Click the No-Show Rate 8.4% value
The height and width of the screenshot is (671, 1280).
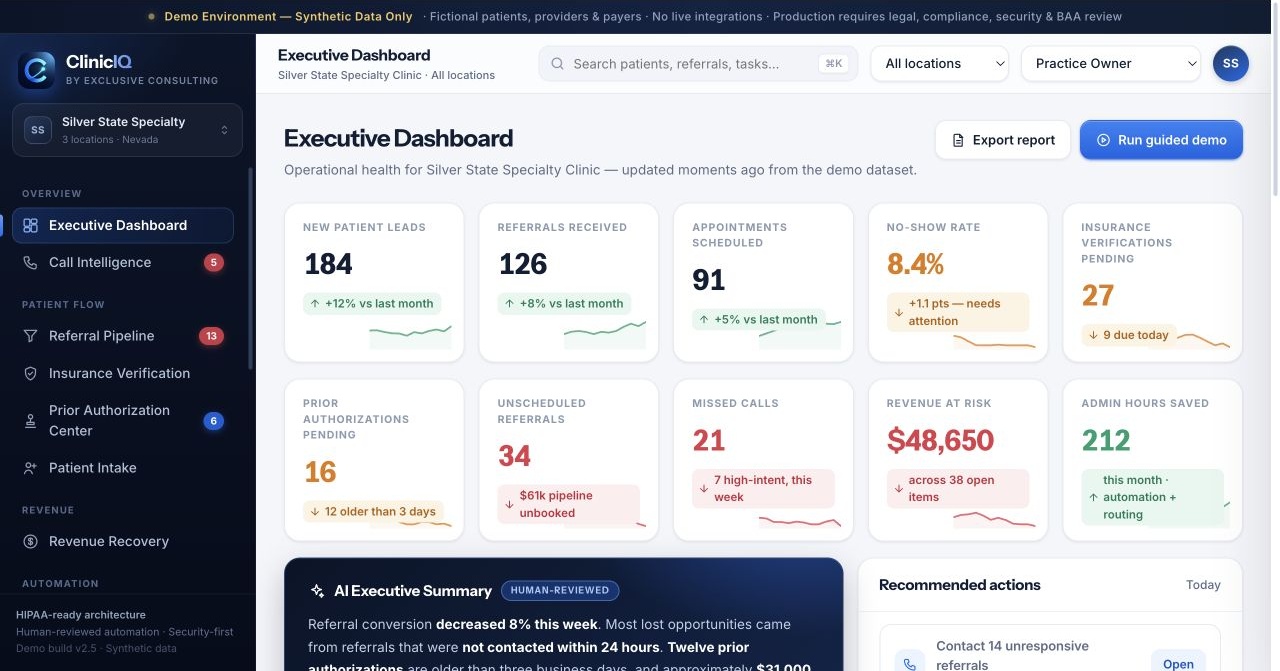point(915,264)
